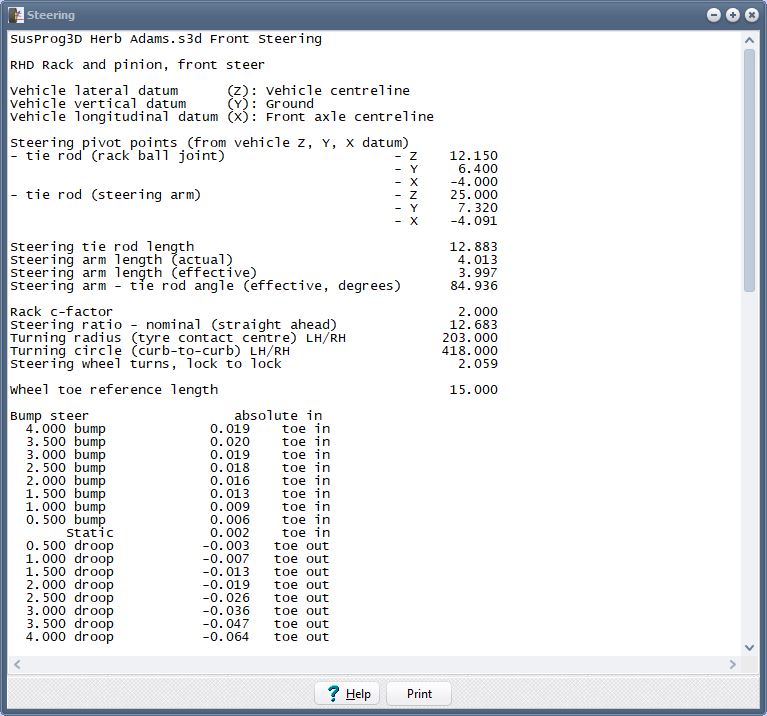This screenshot has height=716, width=767.
Task: Click the vertical scrollbar thumb
Action: coord(750,170)
